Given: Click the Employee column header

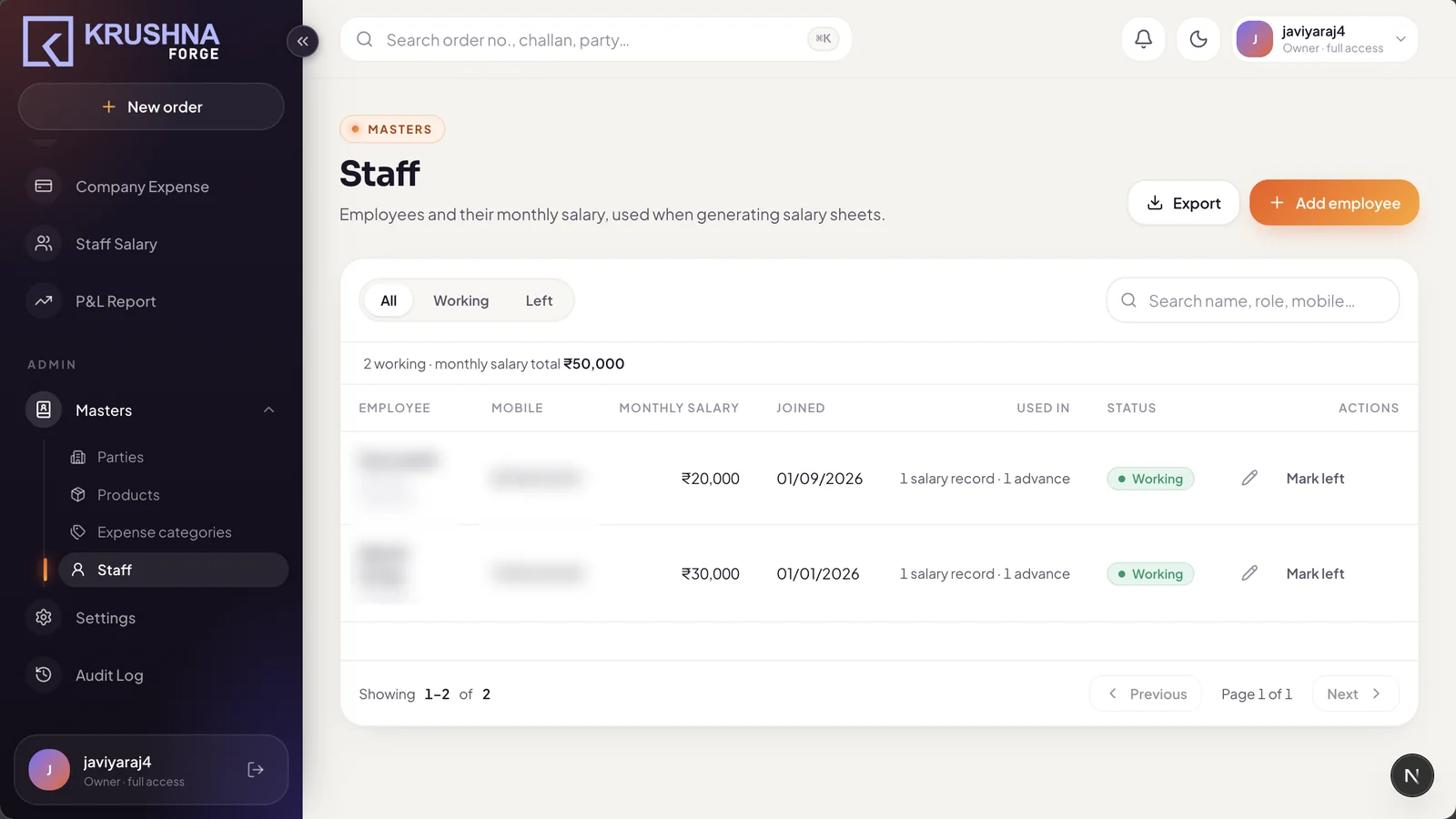Looking at the screenshot, I should (394, 408).
